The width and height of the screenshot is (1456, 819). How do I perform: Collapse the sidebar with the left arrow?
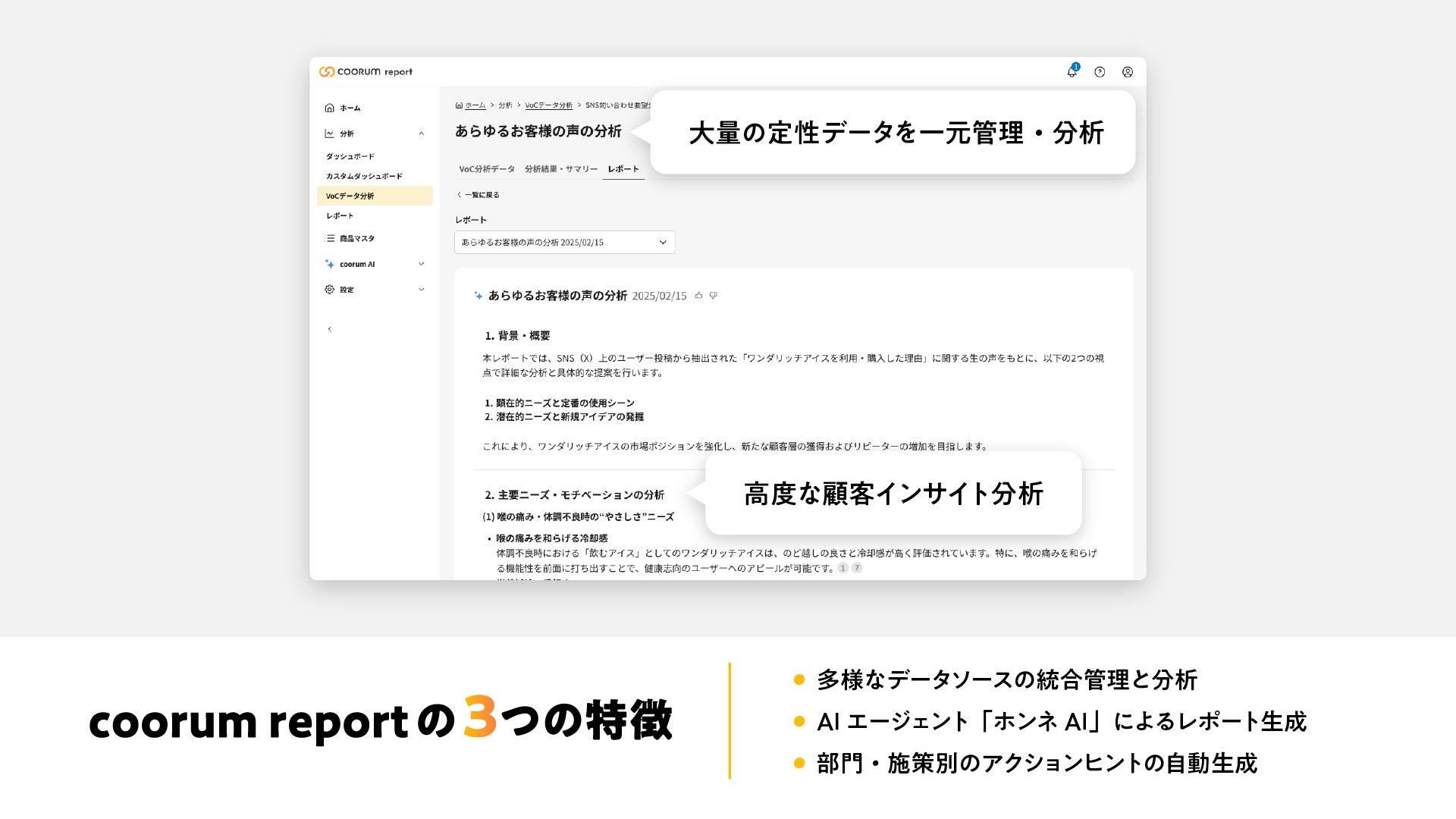point(329,329)
